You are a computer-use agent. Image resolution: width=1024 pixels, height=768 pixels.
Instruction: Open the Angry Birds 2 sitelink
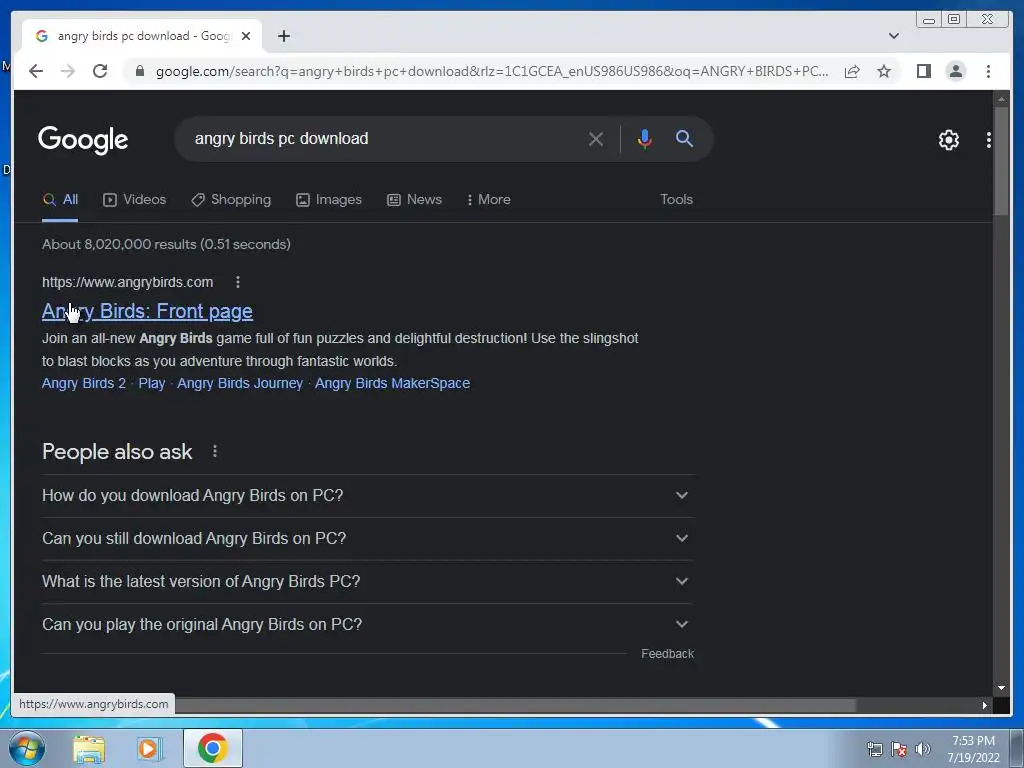[x=84, y=383]
